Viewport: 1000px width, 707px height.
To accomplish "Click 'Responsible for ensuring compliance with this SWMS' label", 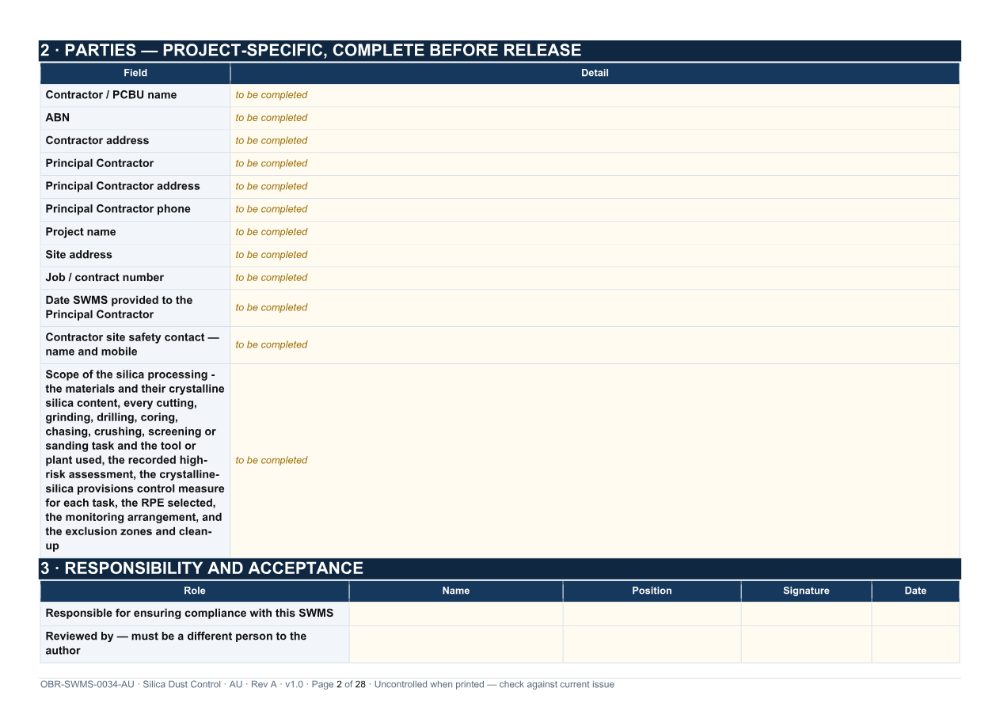I will point(189,613).
